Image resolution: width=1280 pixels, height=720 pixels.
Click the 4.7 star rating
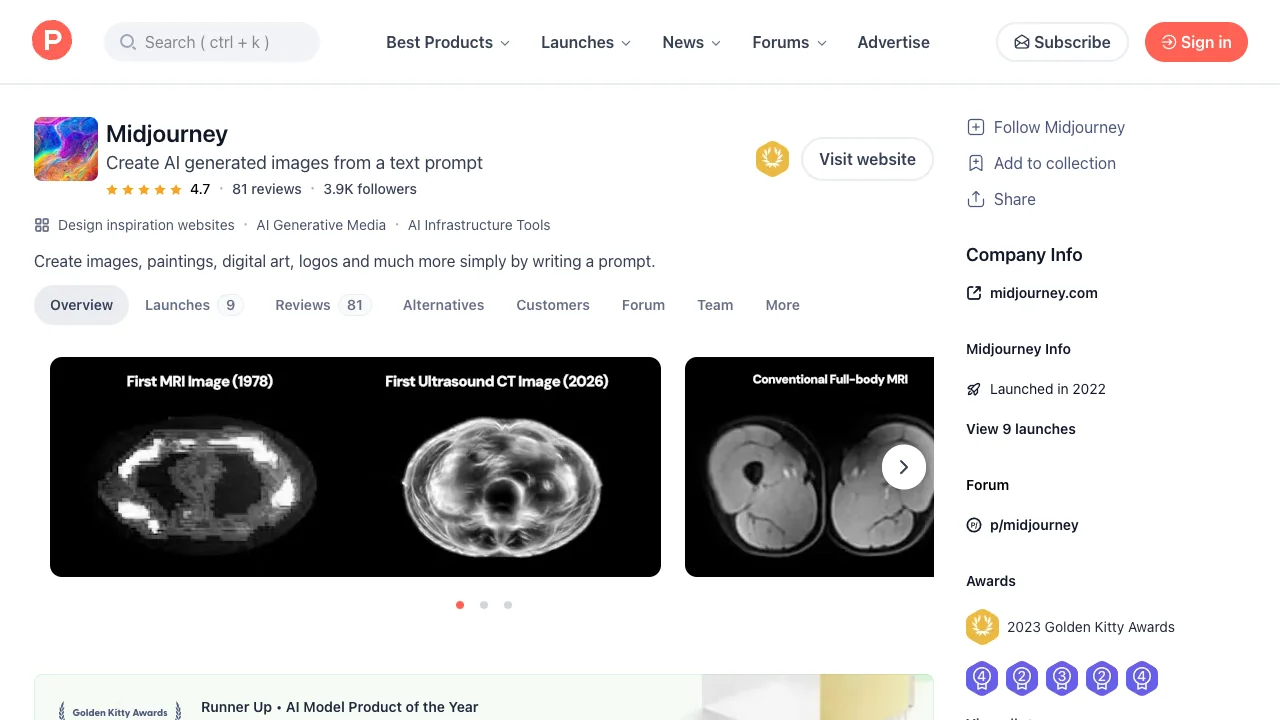point(158,189)
